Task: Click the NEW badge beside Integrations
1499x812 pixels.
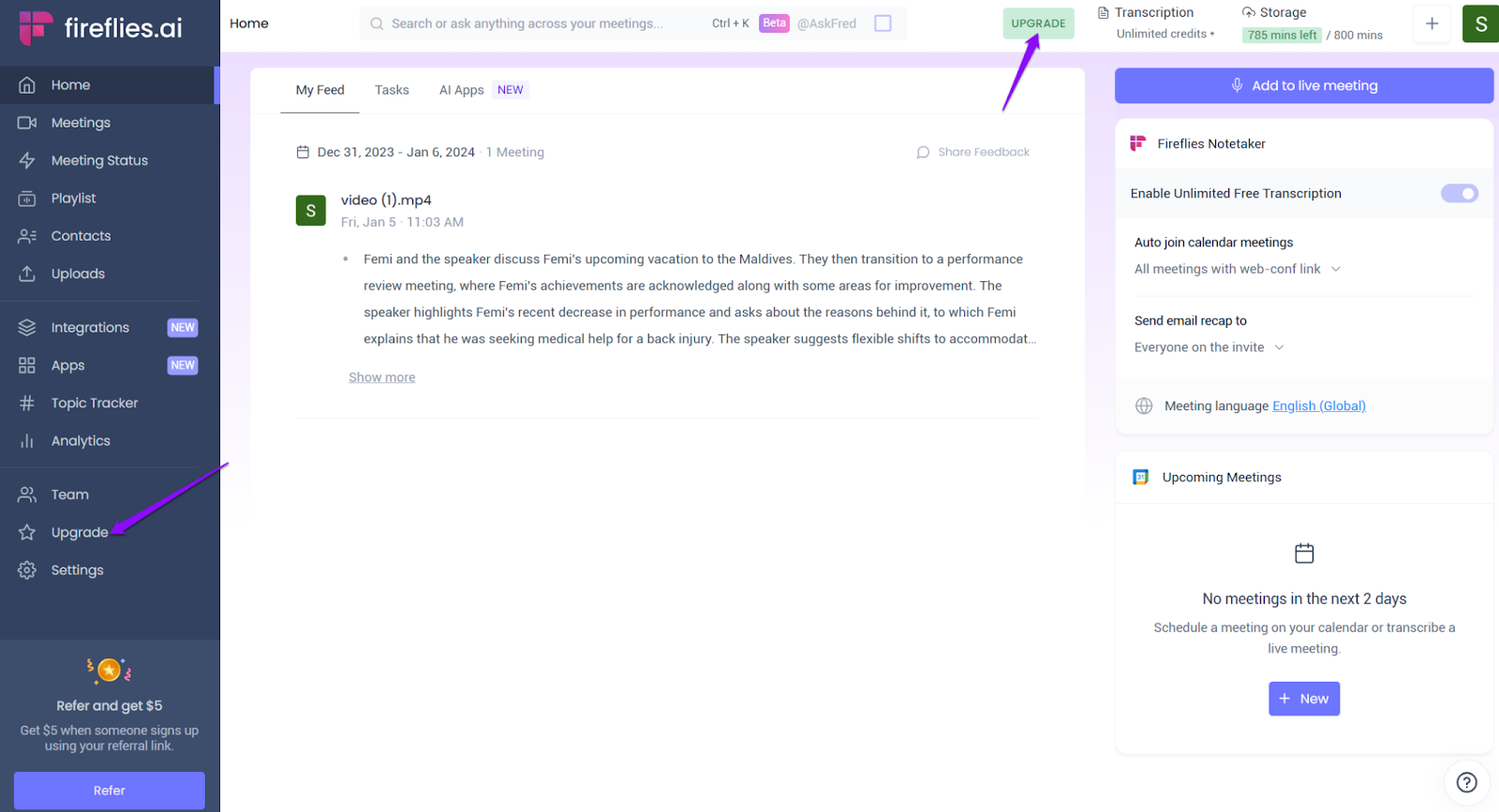Action: 183,328
